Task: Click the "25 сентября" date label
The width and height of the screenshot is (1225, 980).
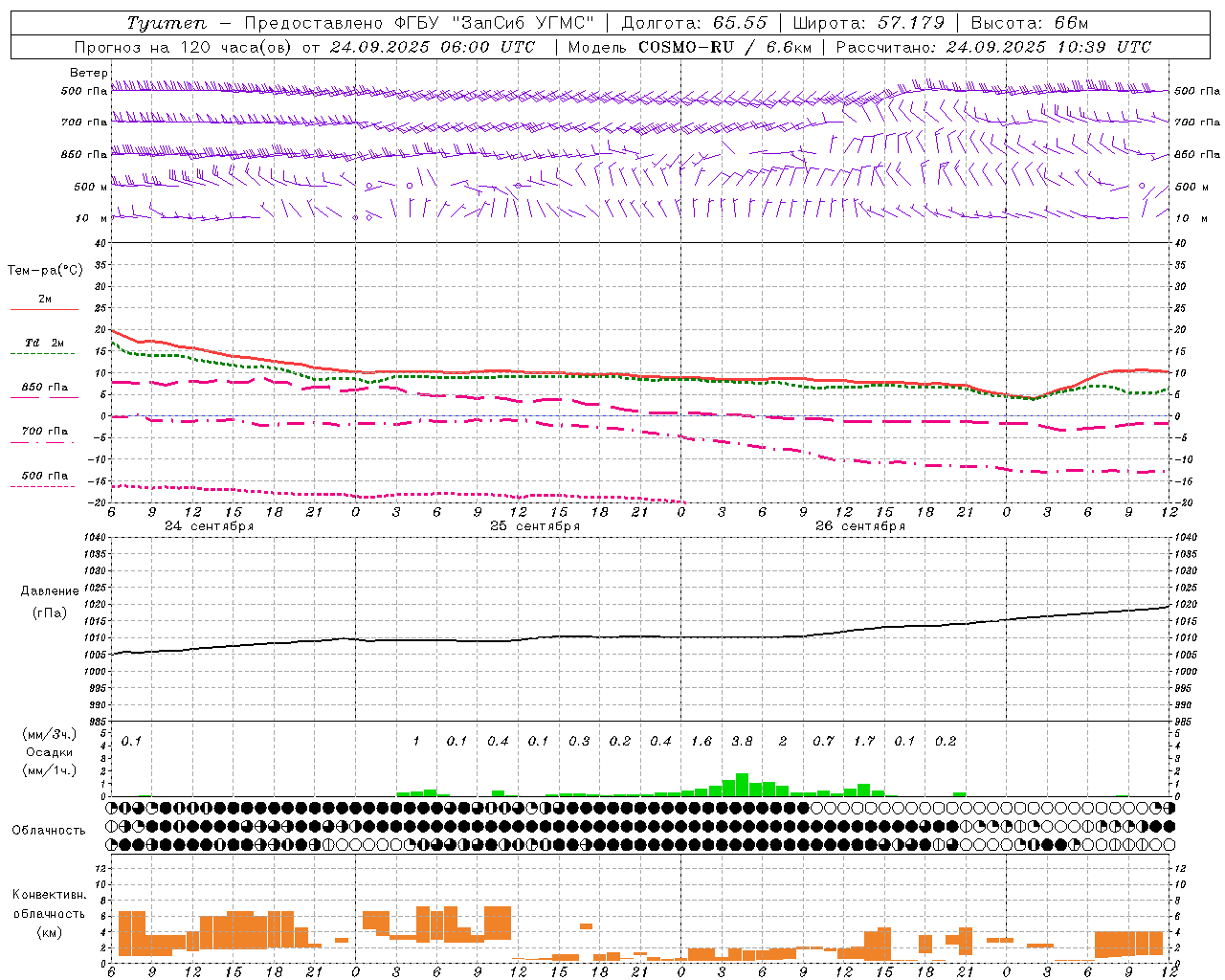Action: coord(534,526)
